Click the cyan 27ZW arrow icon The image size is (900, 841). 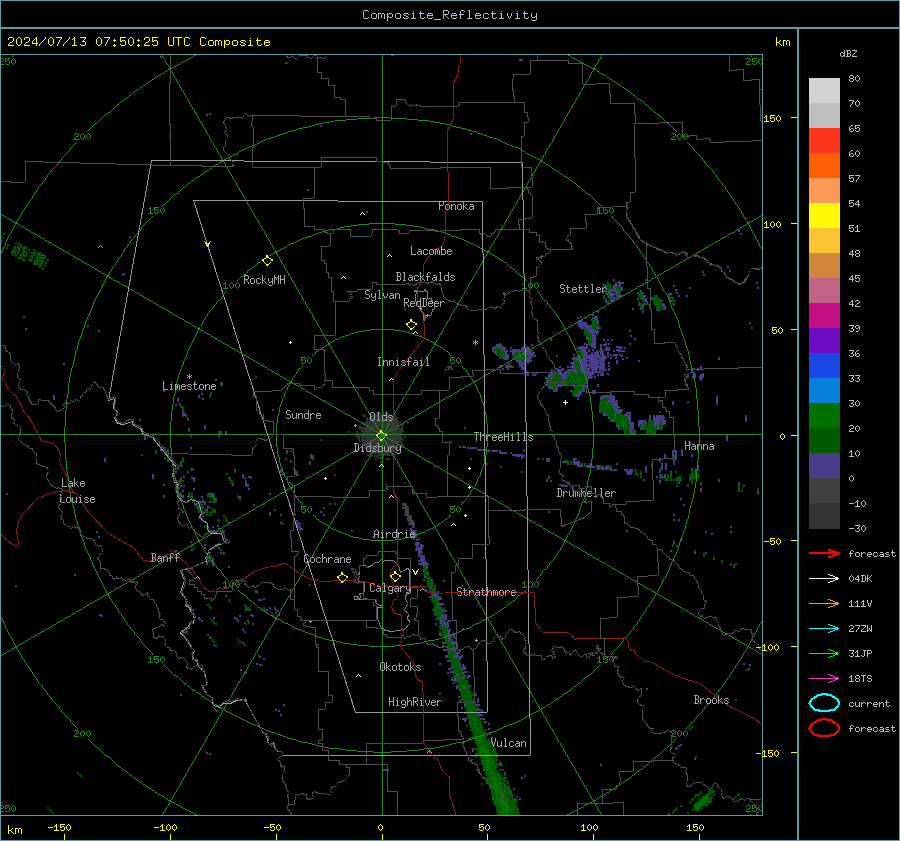824,629
